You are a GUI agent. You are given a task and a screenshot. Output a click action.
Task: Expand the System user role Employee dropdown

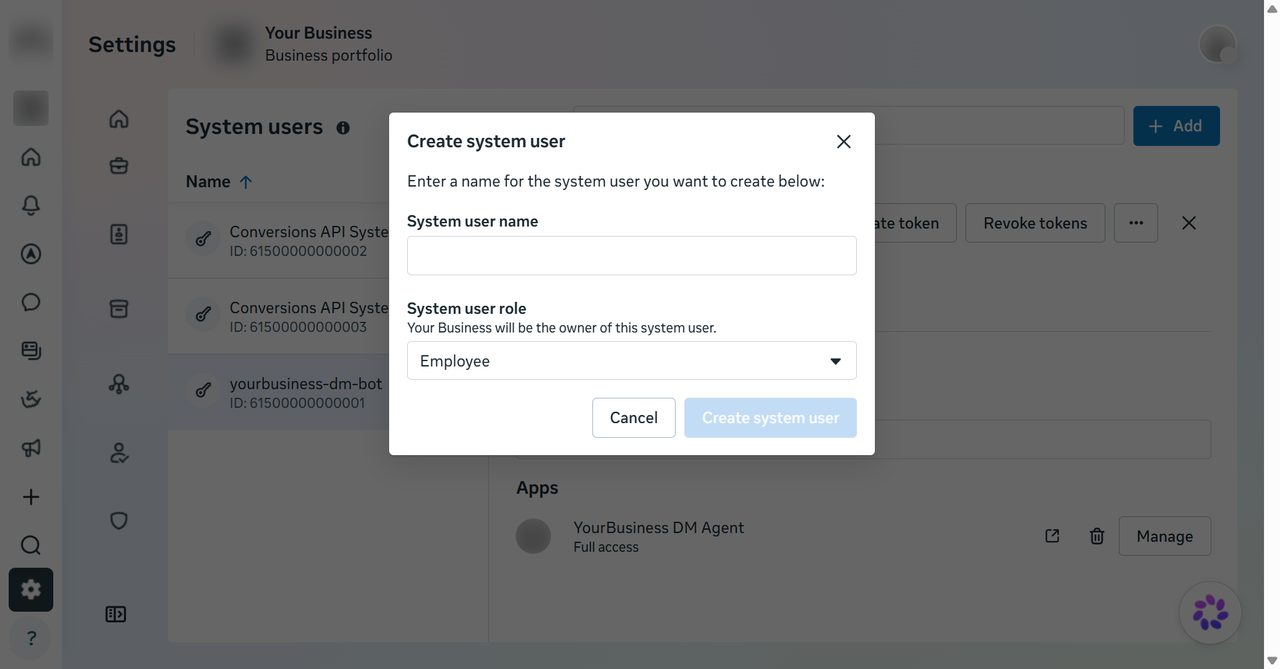point(632,361)
